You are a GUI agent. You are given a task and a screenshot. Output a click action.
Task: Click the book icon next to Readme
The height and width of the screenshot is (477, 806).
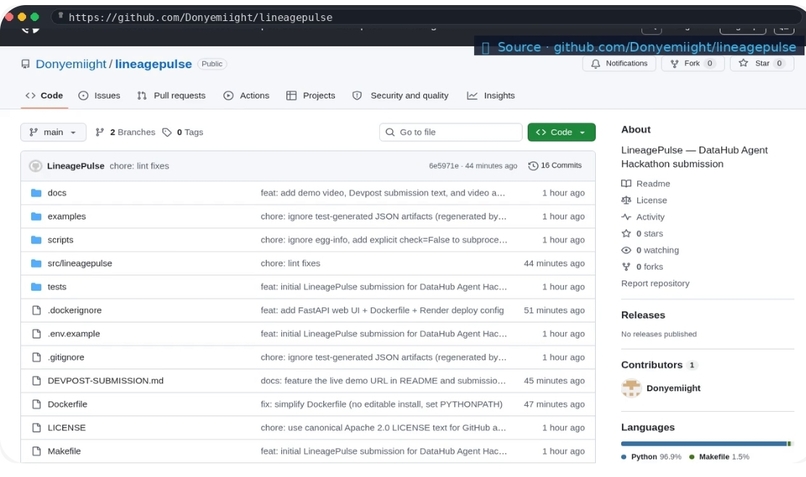626,184
